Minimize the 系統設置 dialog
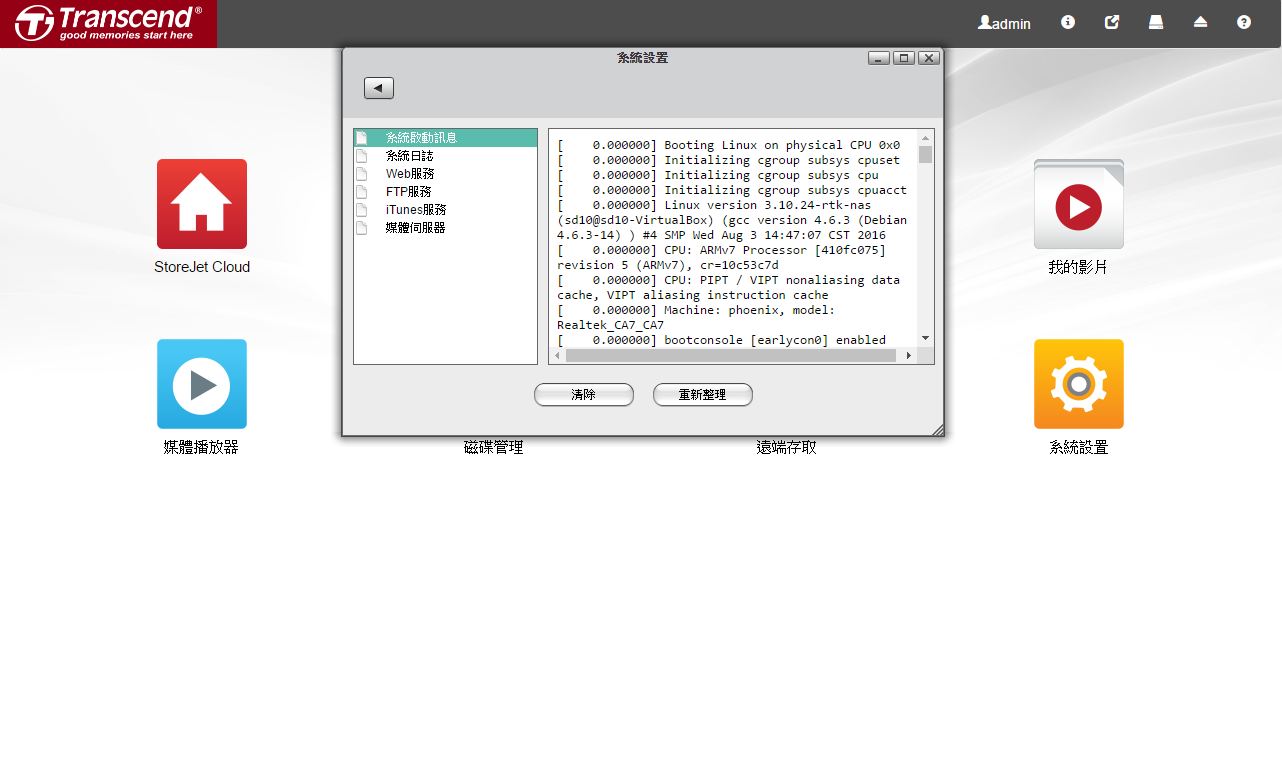Screen dimensions: 1282x763 tap(879, 58)
